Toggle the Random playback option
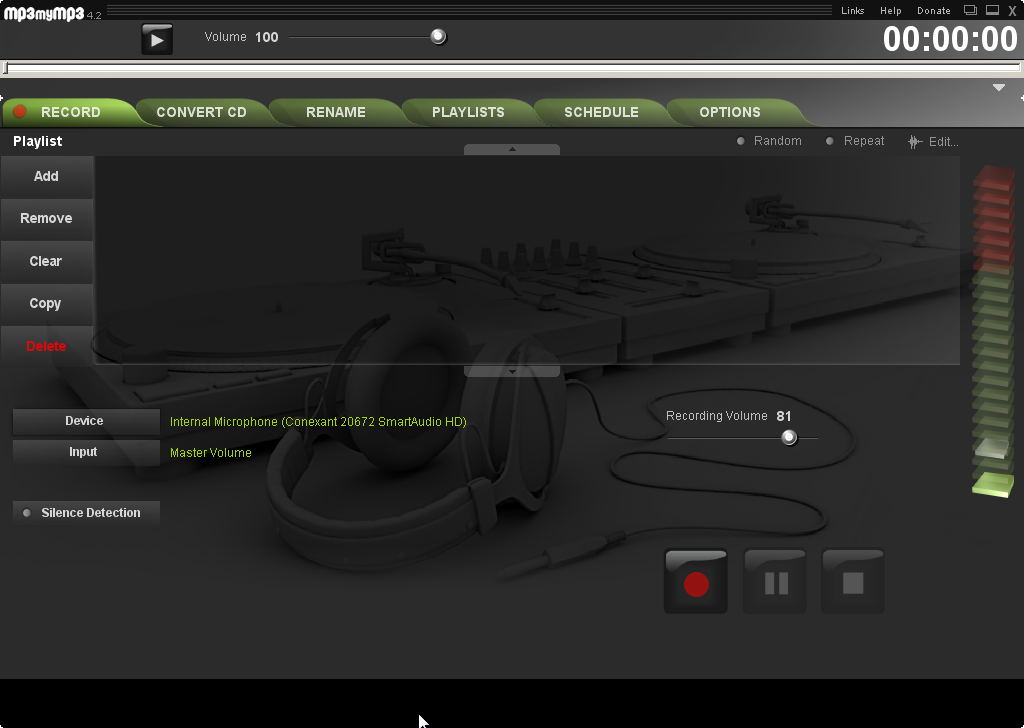 pos(769,141)
